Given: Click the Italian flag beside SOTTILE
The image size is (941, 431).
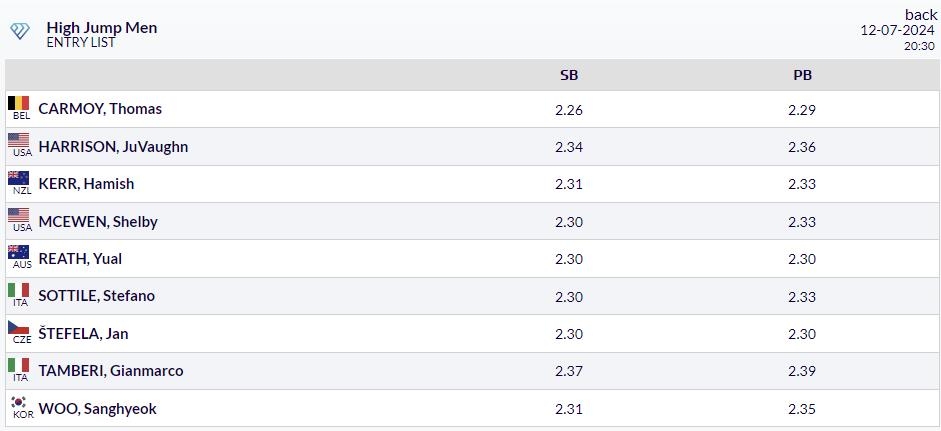Looking at the screenshot, I should tap(19, 291).
